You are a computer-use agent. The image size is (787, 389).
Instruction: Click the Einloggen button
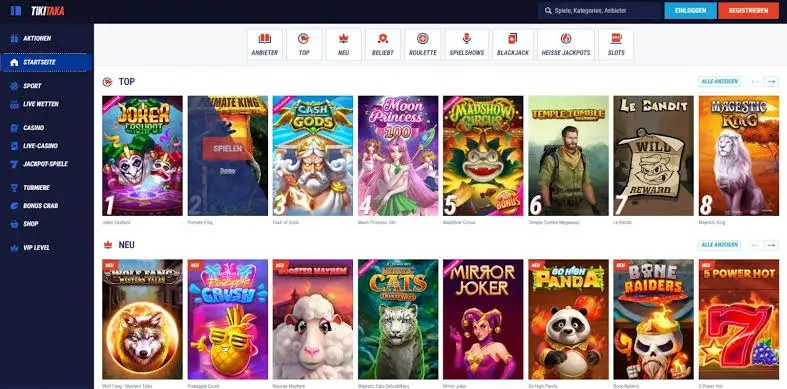[690, 11]
